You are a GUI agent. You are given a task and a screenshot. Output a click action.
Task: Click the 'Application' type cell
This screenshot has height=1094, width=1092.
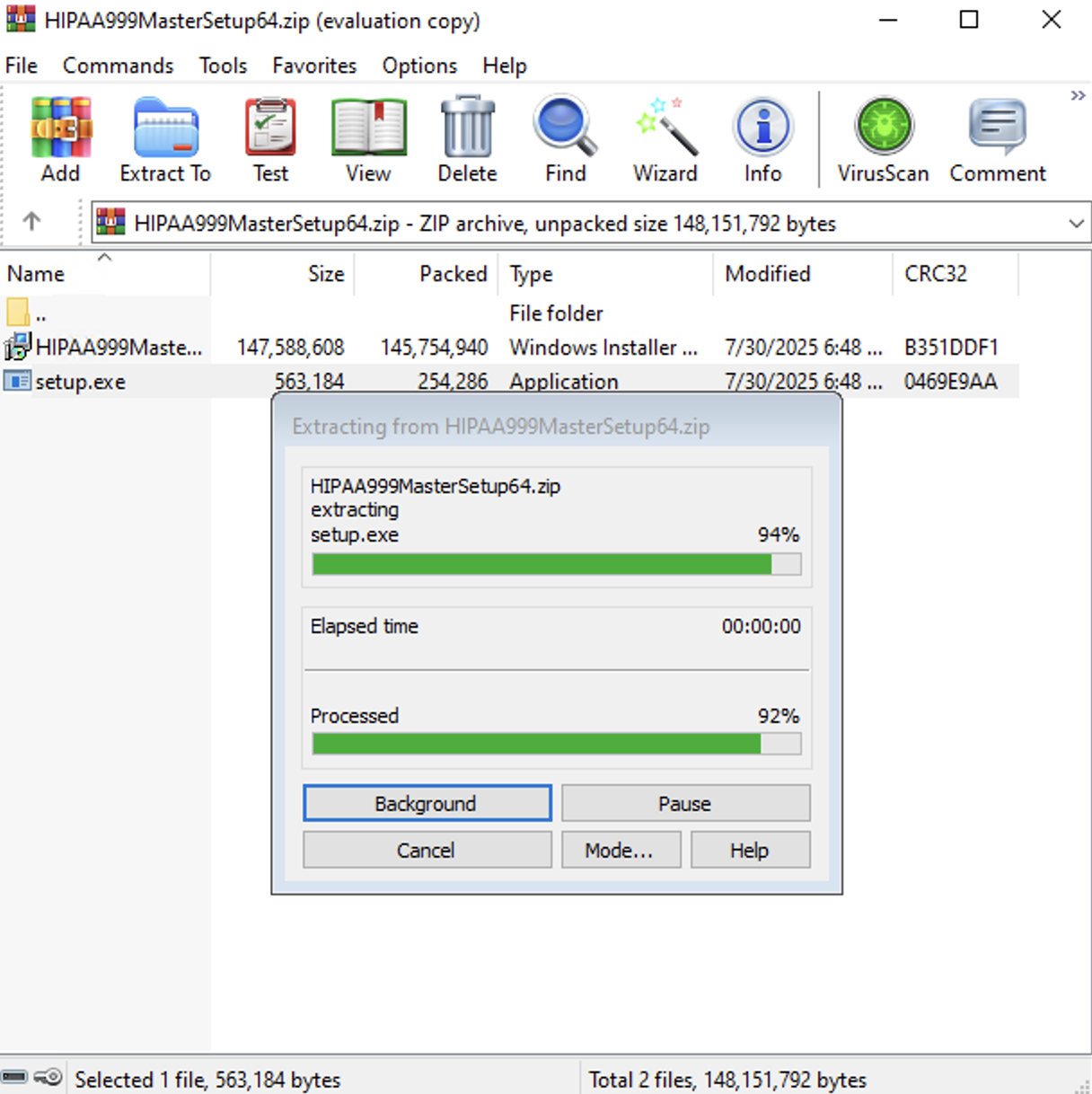pyautogui.click(x=564, y=382)
